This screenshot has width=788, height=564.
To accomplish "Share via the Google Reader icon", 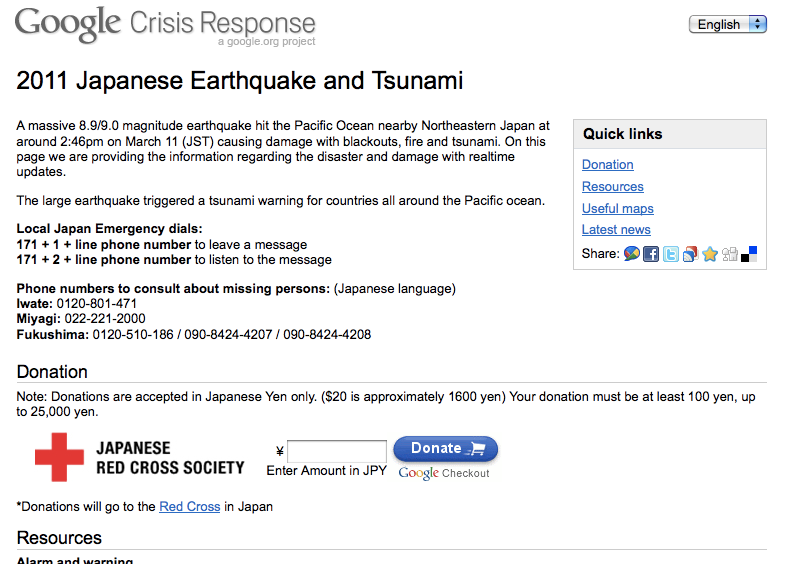I will (x=690, y=254).
